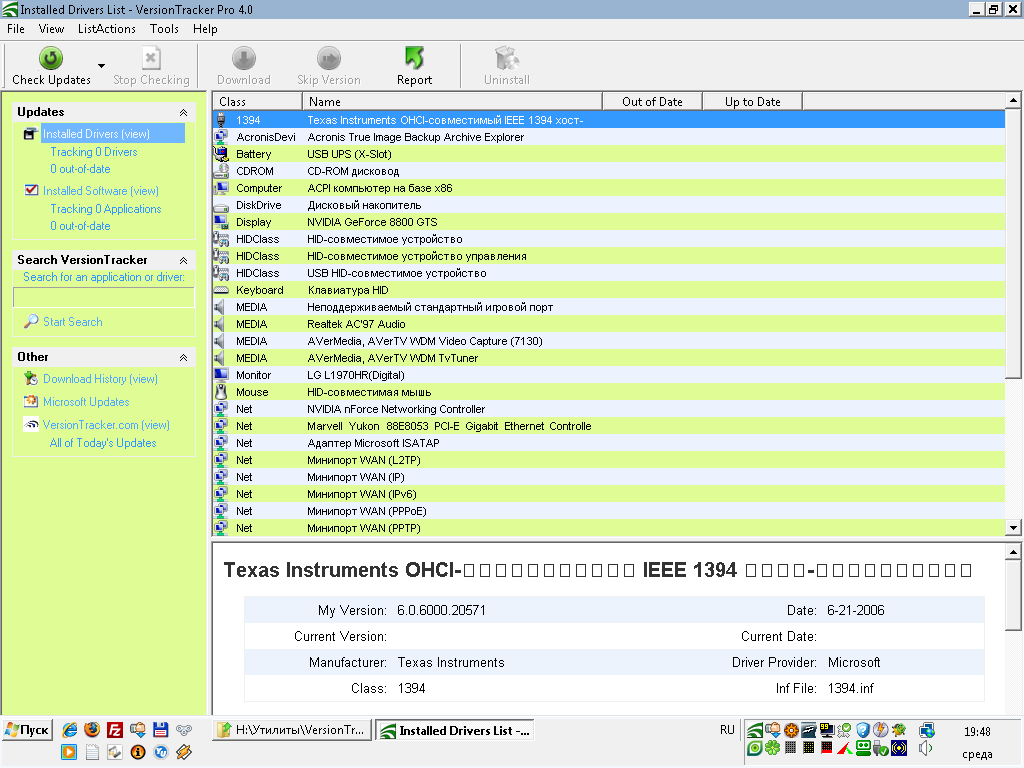Sort by Out of Date column
This screenshot has width=1024, height=768.
click(x=652, y=101)
